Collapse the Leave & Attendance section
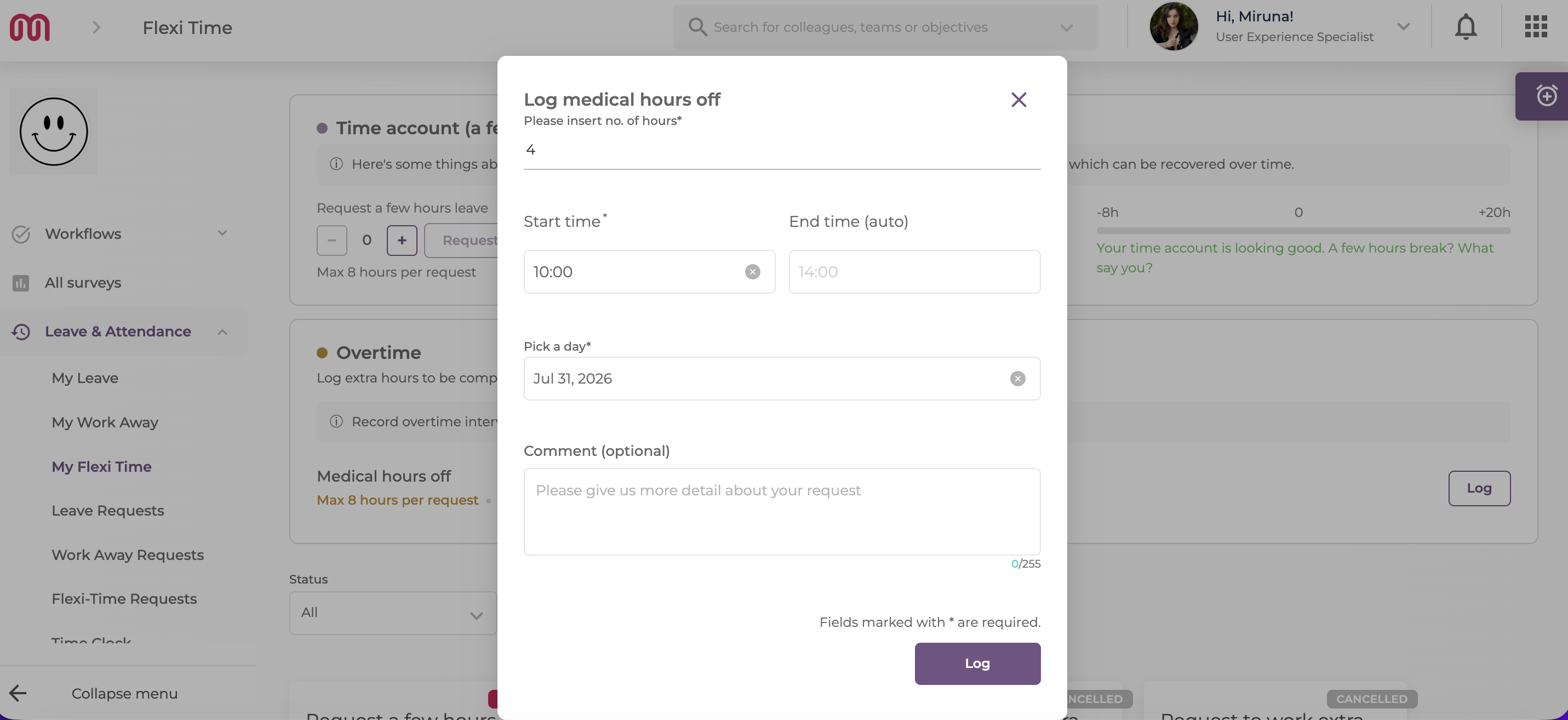 click(222, 332)
